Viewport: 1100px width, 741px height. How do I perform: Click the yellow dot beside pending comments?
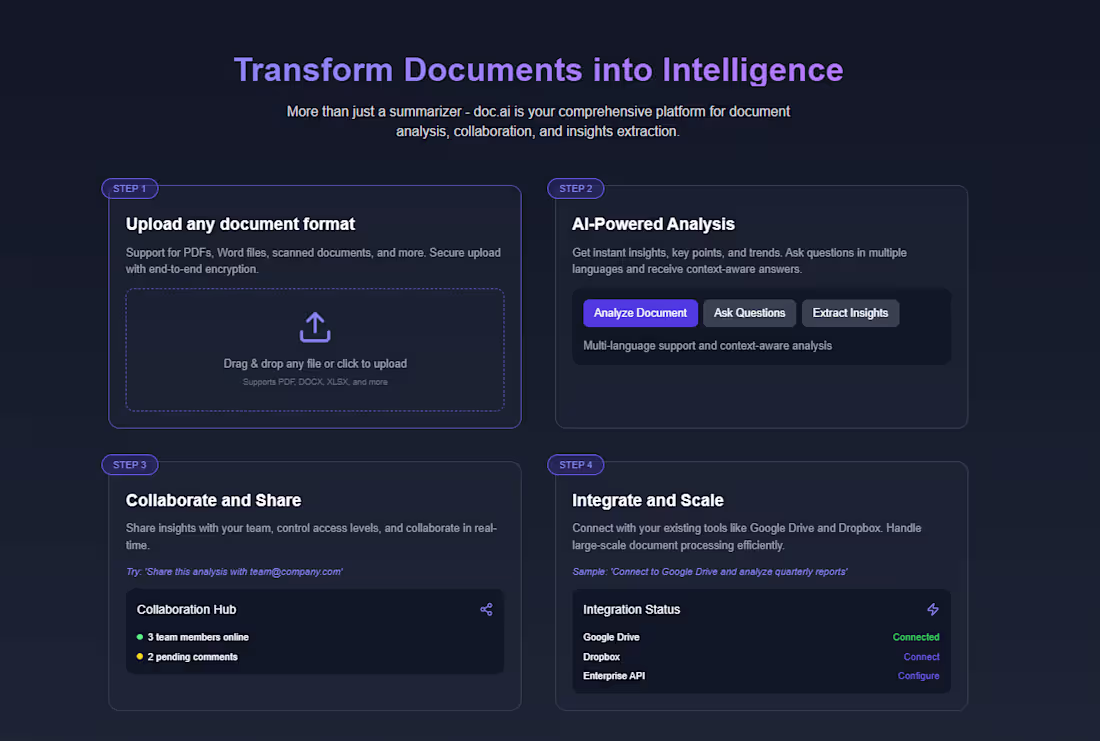pyautogui.click(x=139, y=657)
